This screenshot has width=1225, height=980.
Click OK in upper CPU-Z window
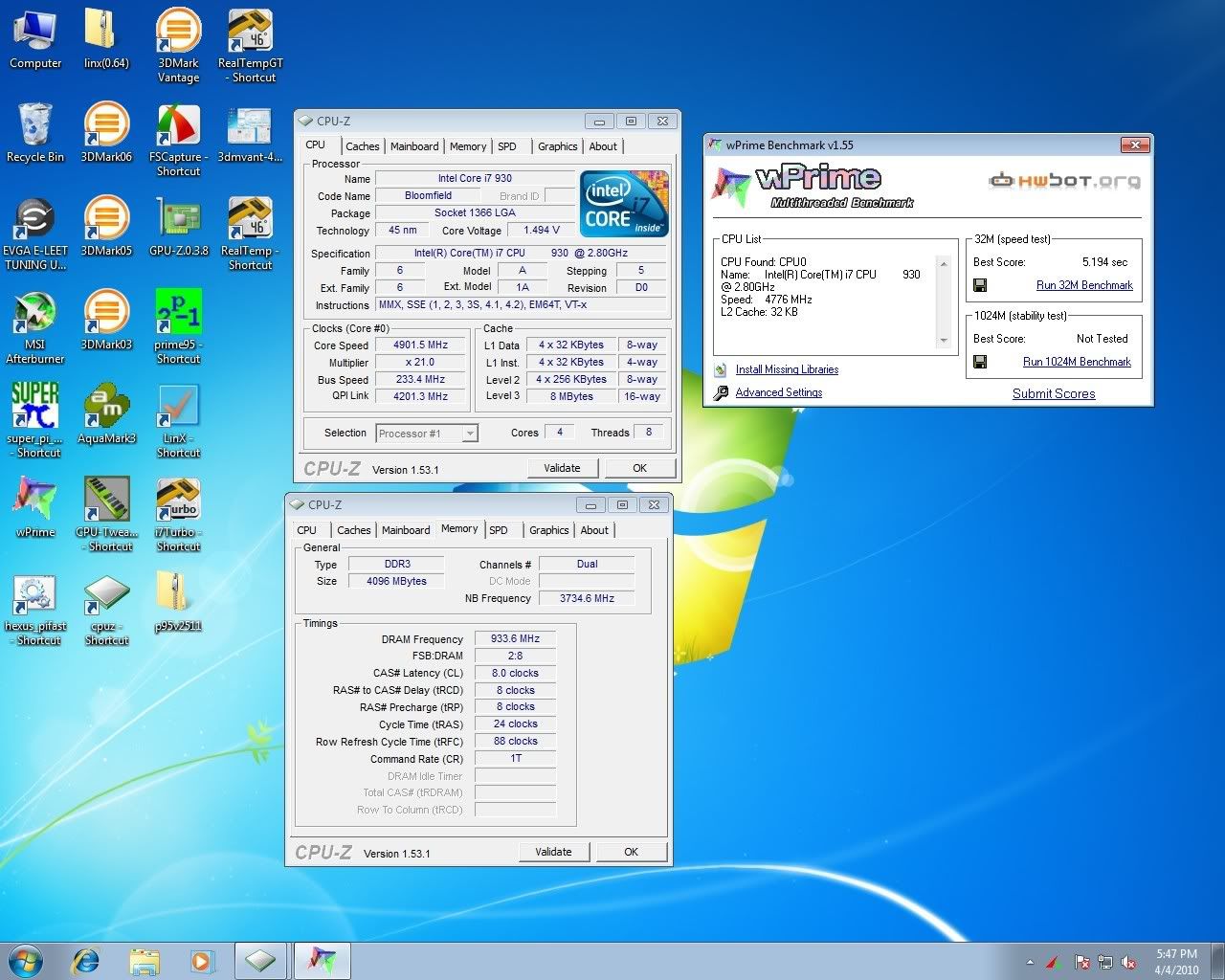coord(640,468)
